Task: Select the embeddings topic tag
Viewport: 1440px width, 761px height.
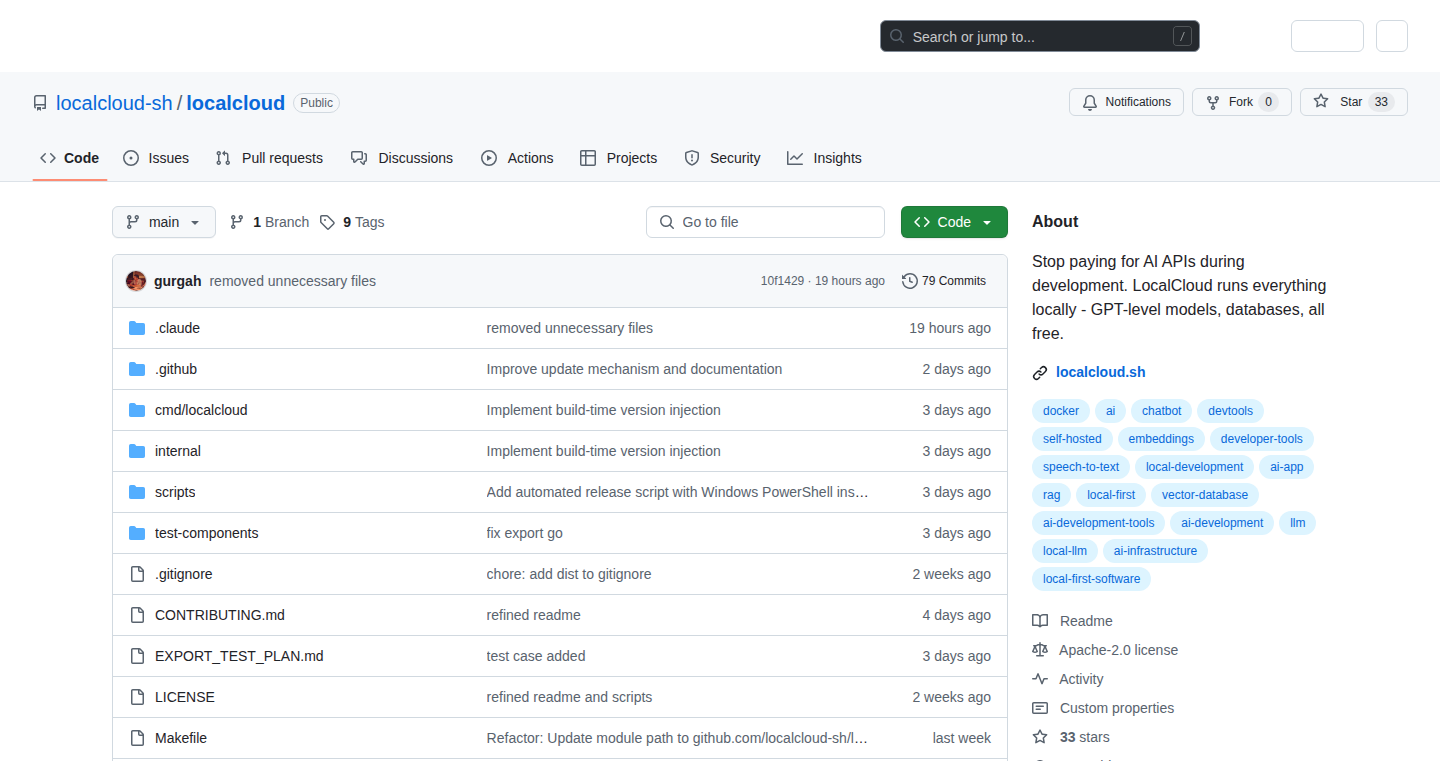Action: [1161, 439]
